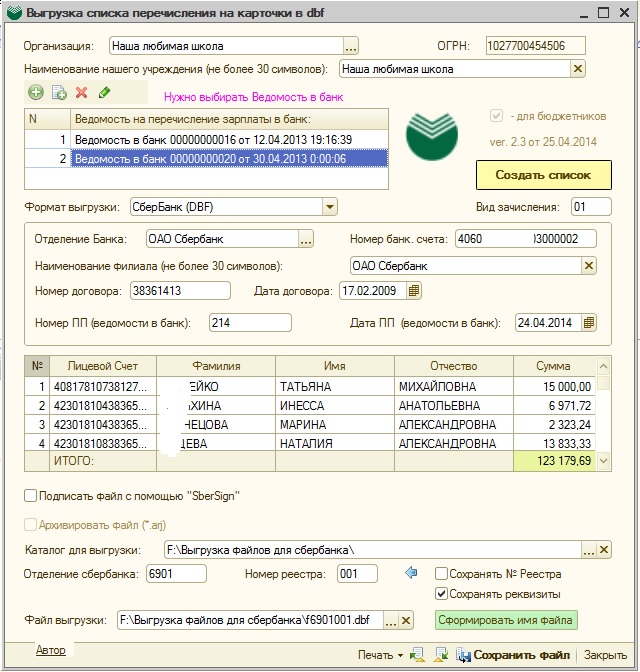Click the Фамилия column header
Viewport: 640px width, 672px height.
click(216, 366)
